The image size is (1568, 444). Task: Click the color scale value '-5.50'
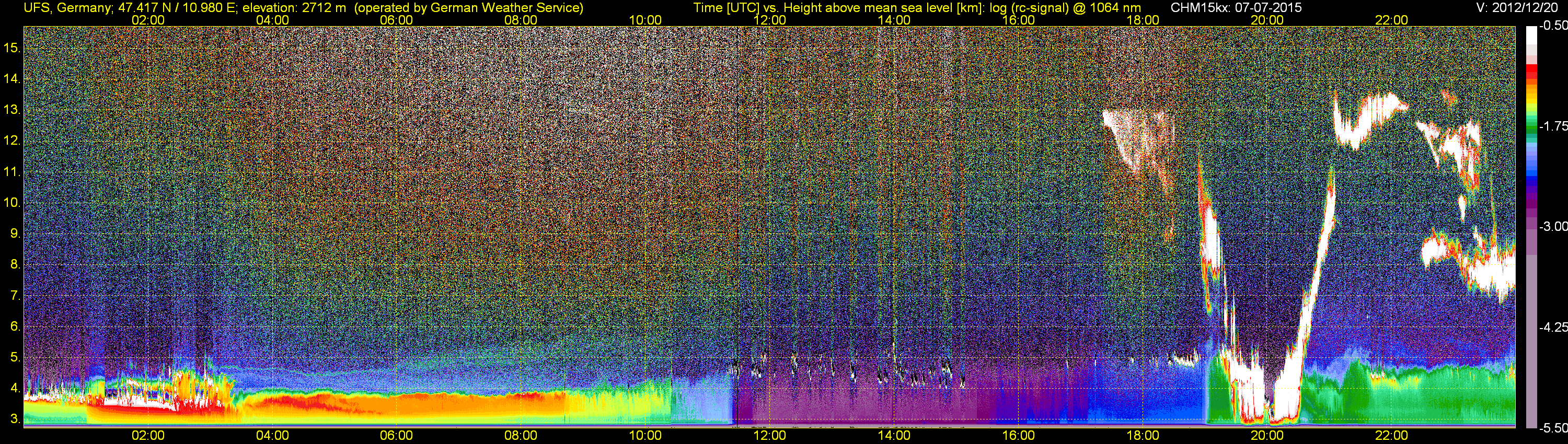[1553, 428]
